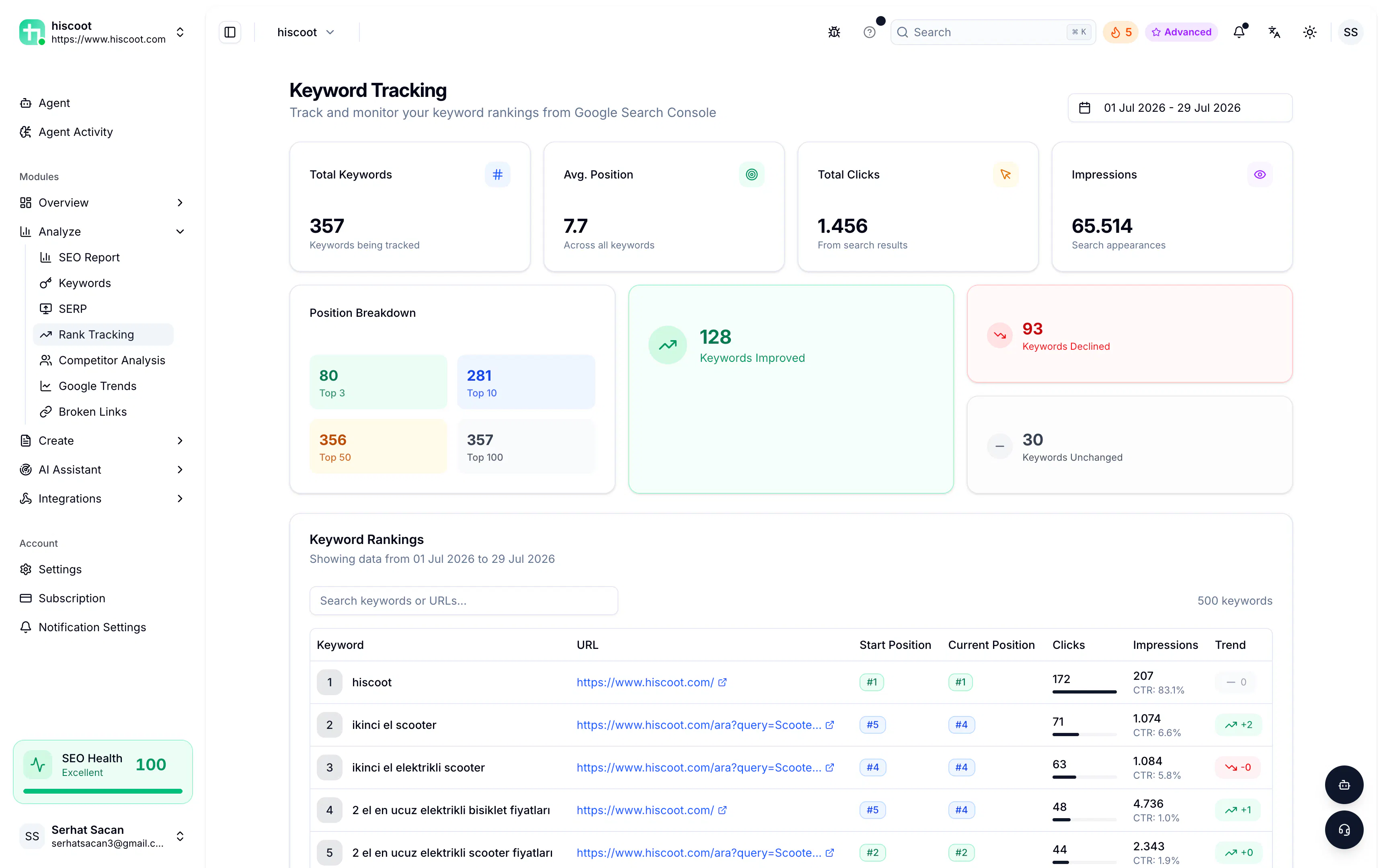Click the SEO Health progress bar

[x=103, y=791]
